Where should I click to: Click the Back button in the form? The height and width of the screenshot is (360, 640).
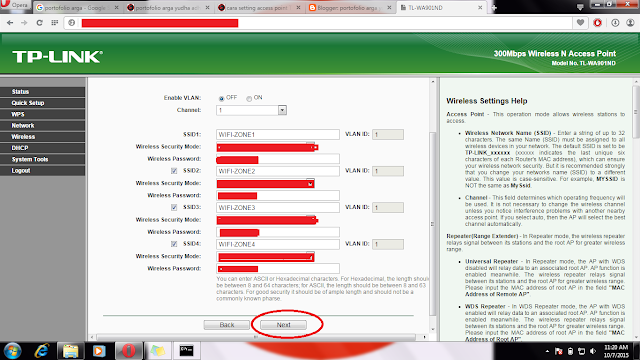click(227, 325)
